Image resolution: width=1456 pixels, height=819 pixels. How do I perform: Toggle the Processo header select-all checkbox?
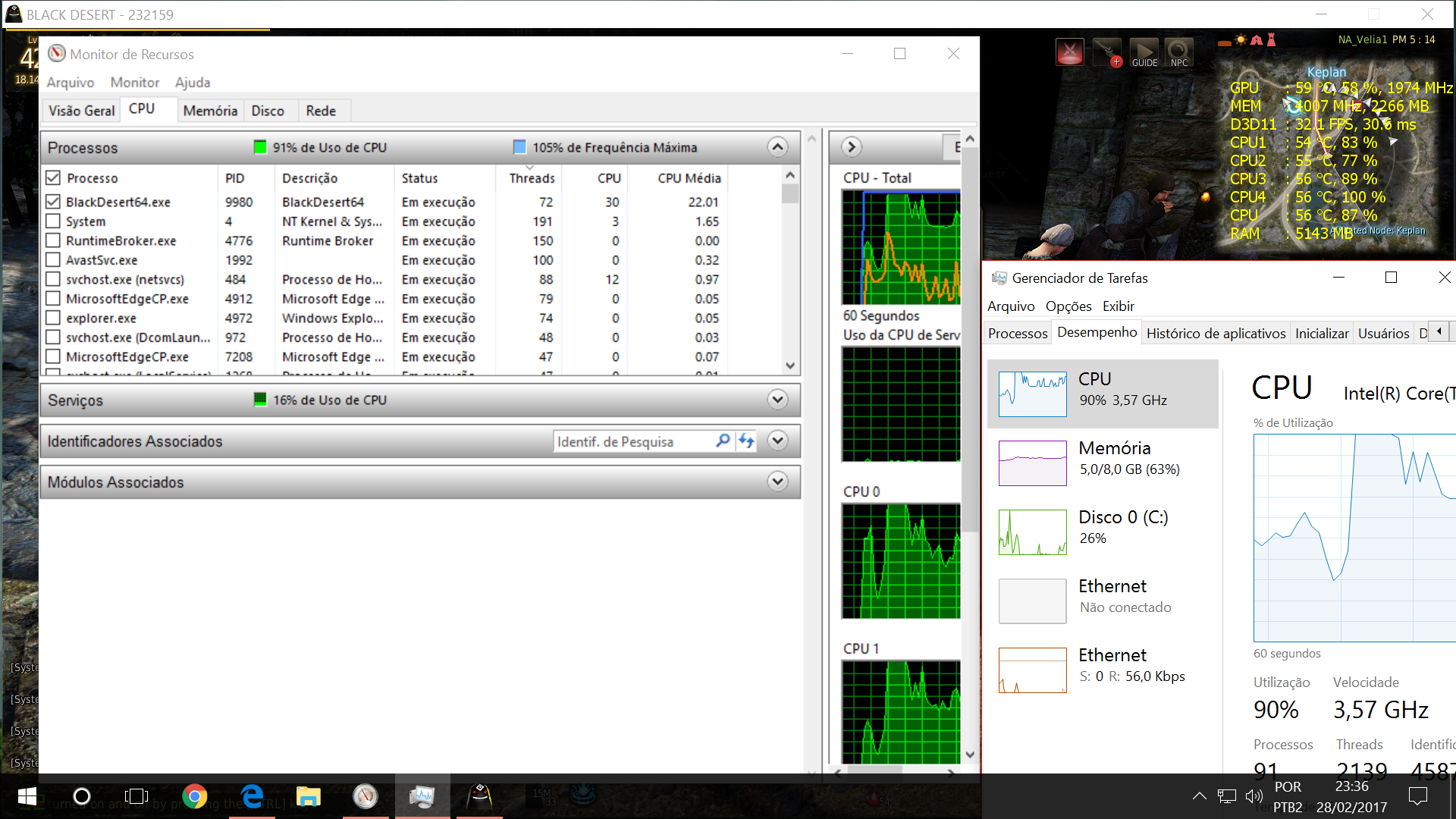point(53,178)
